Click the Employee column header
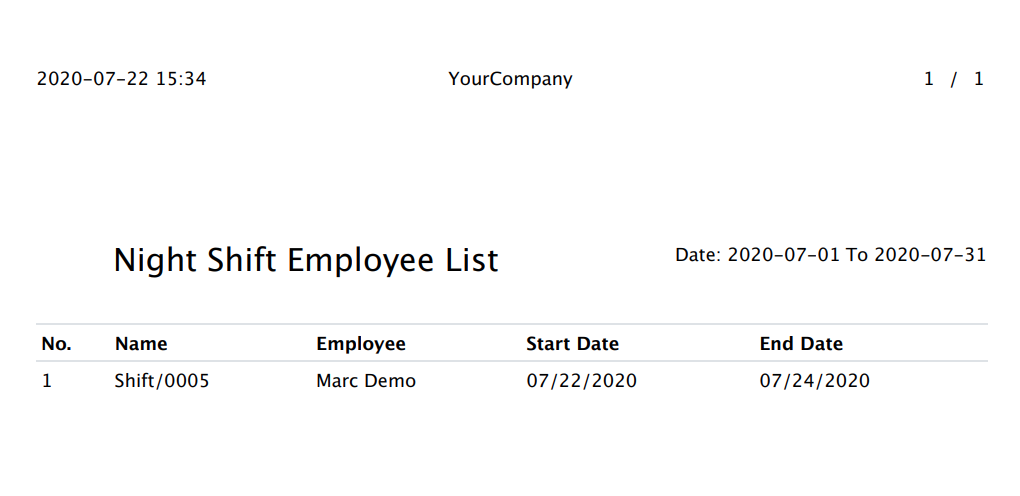Screen dimensions: 1020x496 (x=361, y=344)
